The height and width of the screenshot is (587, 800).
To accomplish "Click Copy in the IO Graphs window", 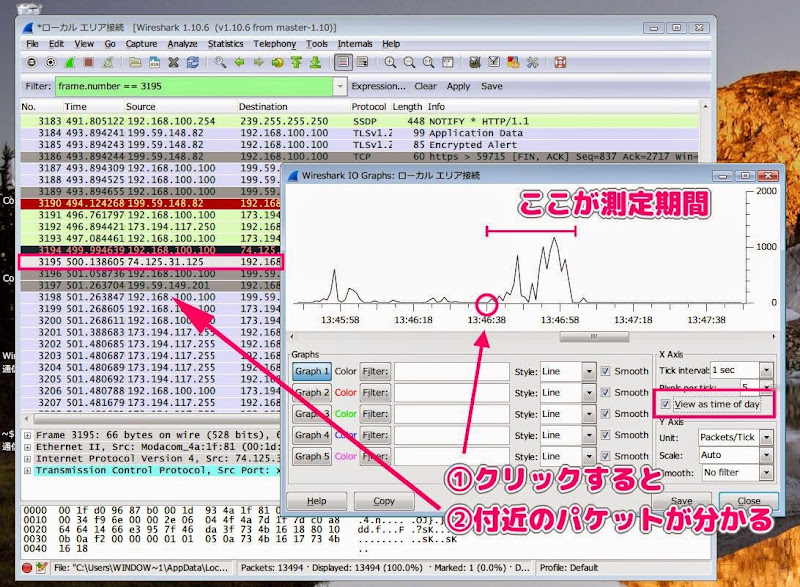I will [384, 501].
